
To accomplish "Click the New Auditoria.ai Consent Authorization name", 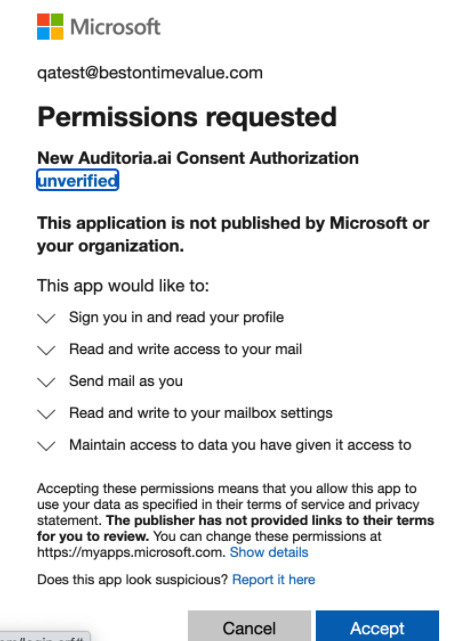I will click(198, 158).
